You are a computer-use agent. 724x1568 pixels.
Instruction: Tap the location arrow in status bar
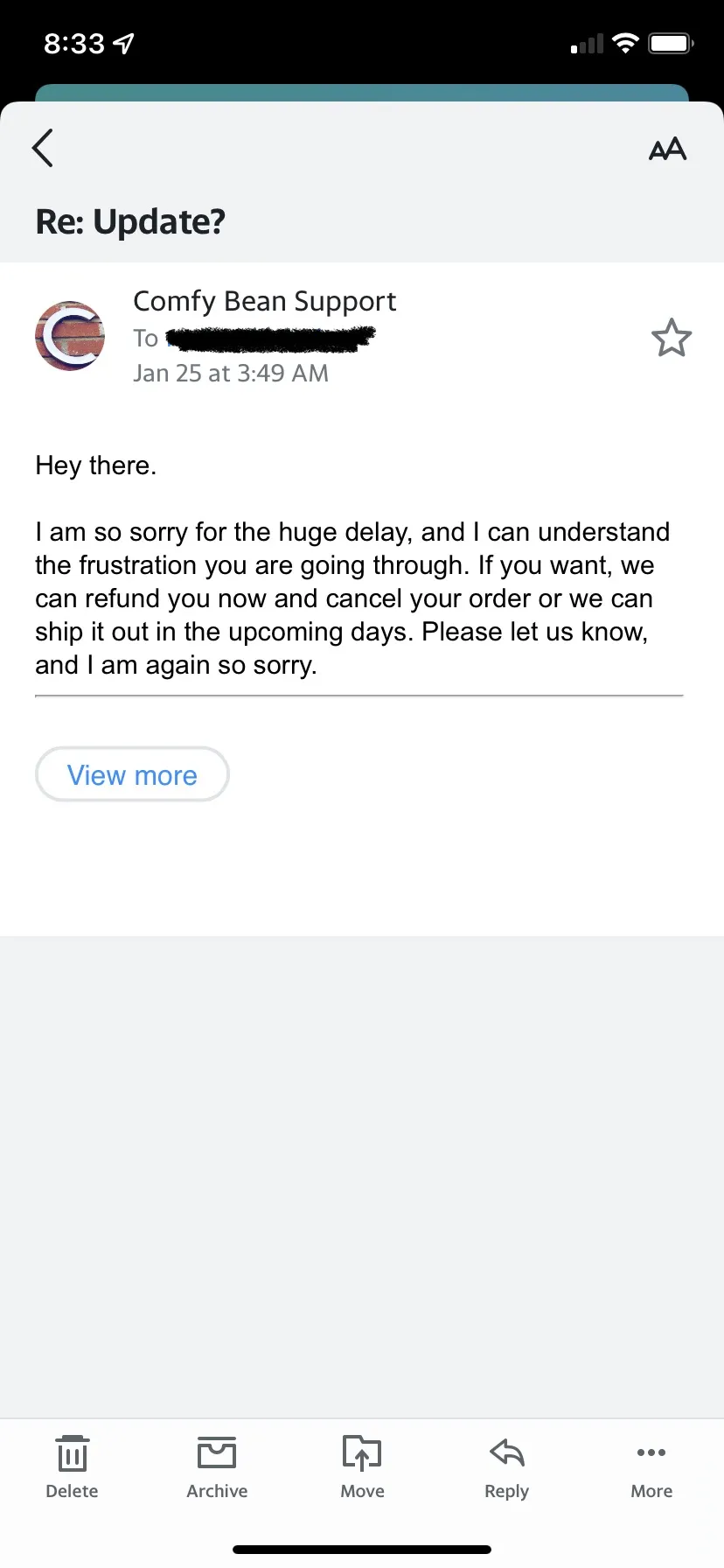[x=124, y=43]
